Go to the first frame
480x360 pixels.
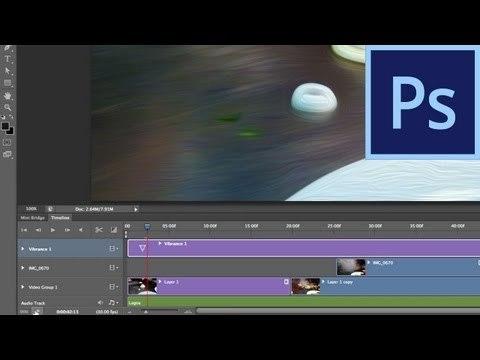[24, 230]
